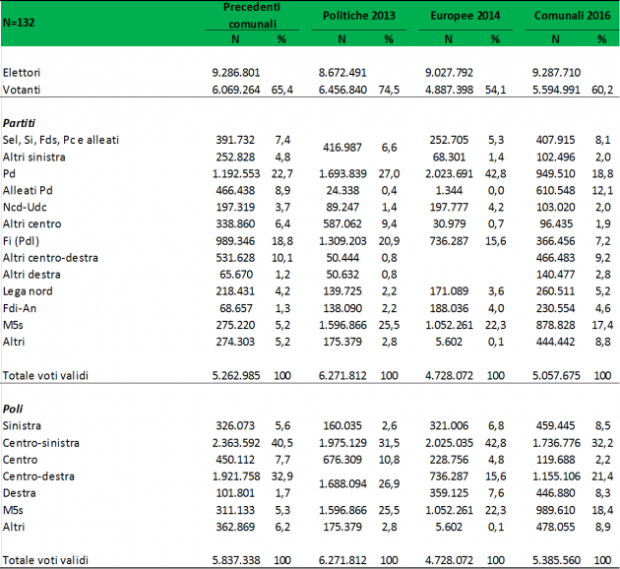Click Elettori value 8.672.491

(x=343, y=73)
